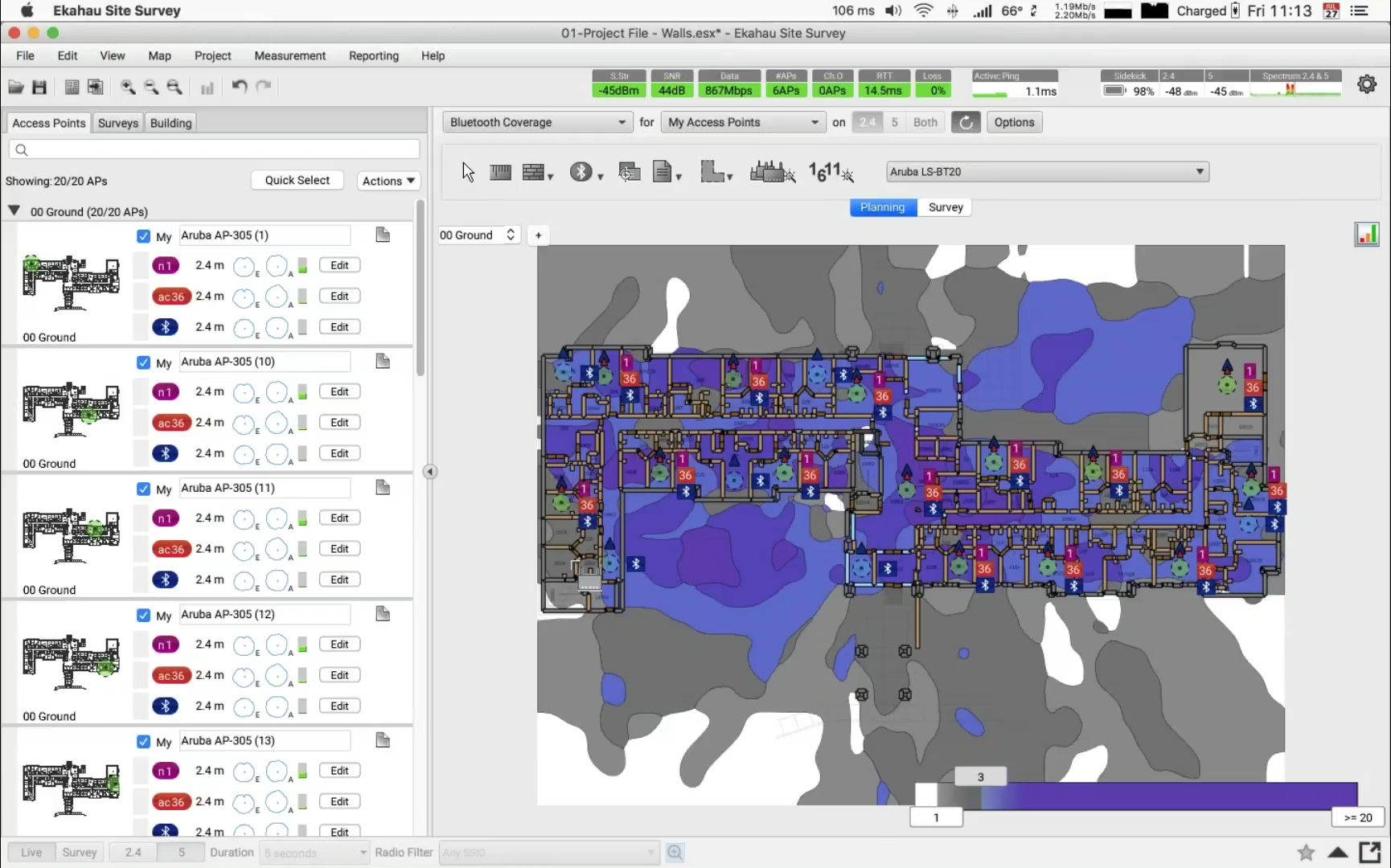Click the refresh visualization button
Viewport: 1391px width, 868px height.
click(x=966, y=122)
